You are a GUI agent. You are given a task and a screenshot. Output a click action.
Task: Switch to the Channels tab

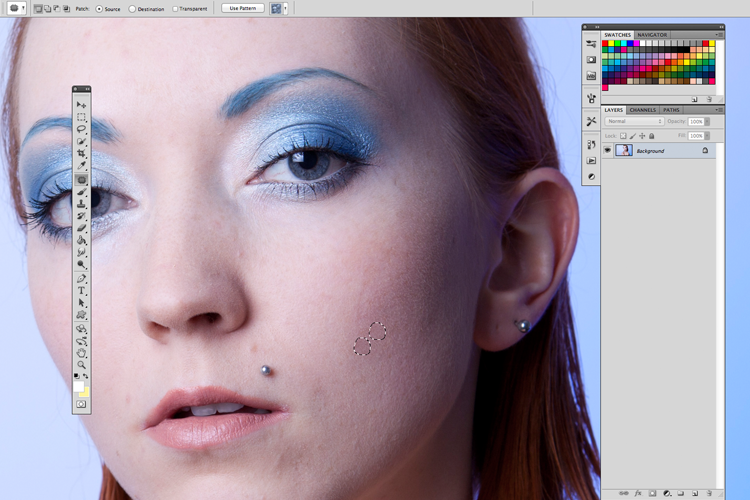click(x=642, y=110)
